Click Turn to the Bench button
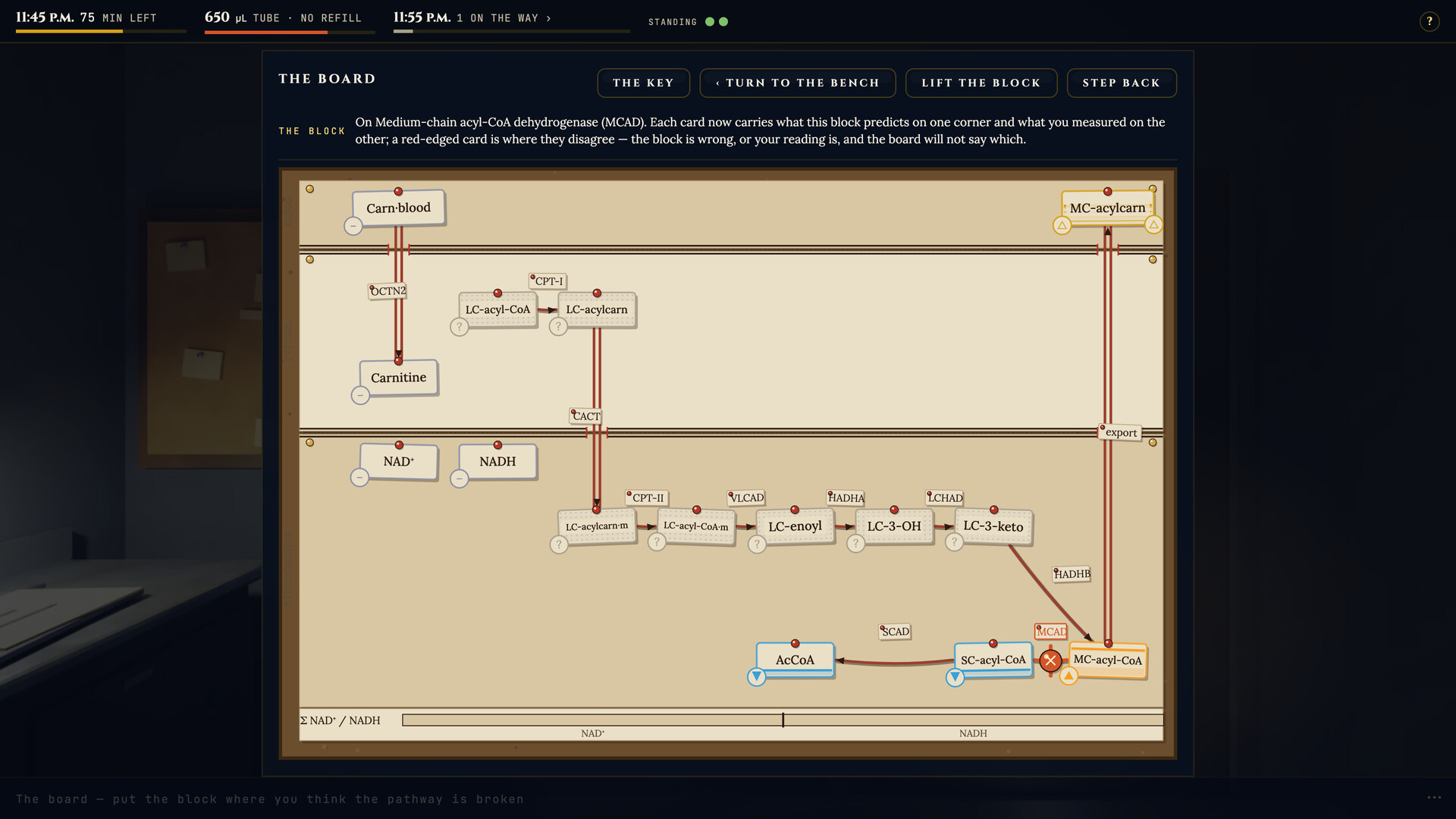This screenshot has height=819, width=1456. point(798,83)
